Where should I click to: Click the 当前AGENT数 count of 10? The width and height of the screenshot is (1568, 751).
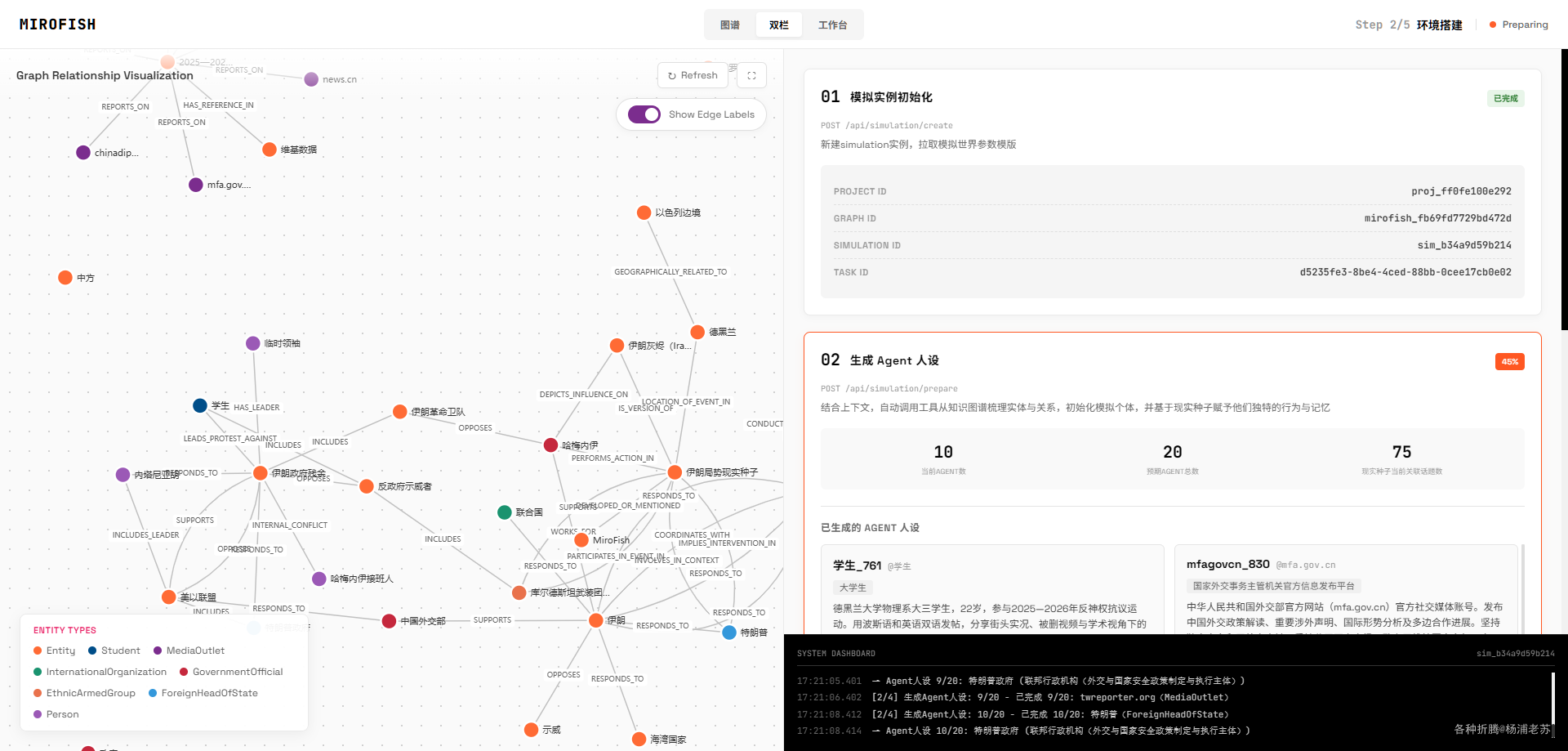coord(943,452)
